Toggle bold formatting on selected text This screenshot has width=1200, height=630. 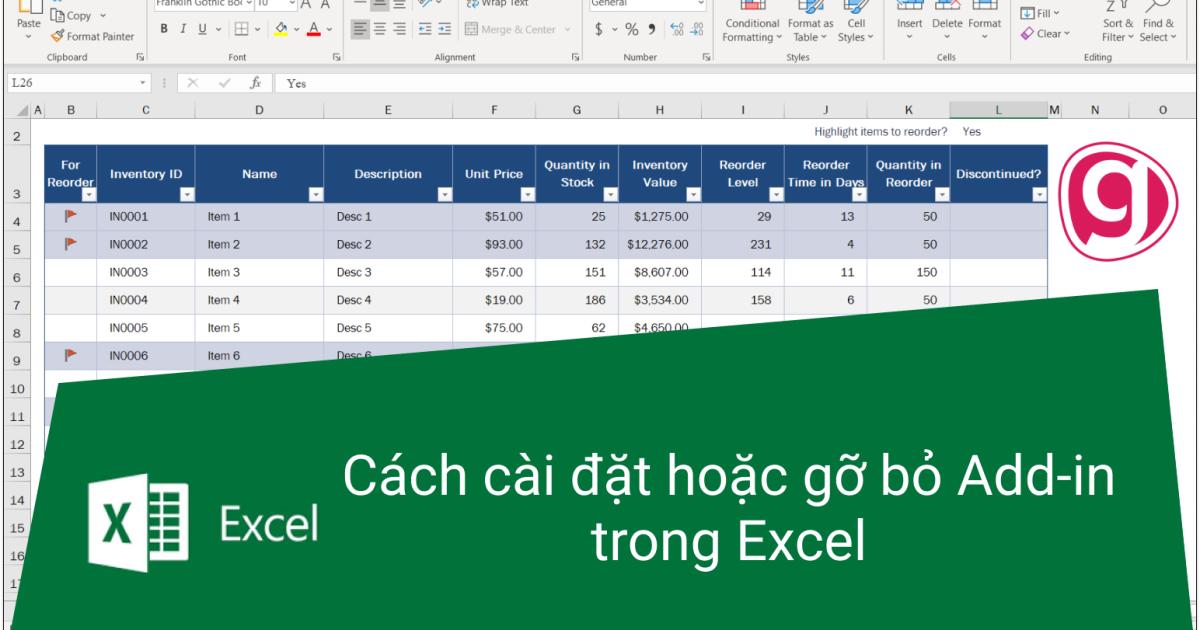[163, 29]
